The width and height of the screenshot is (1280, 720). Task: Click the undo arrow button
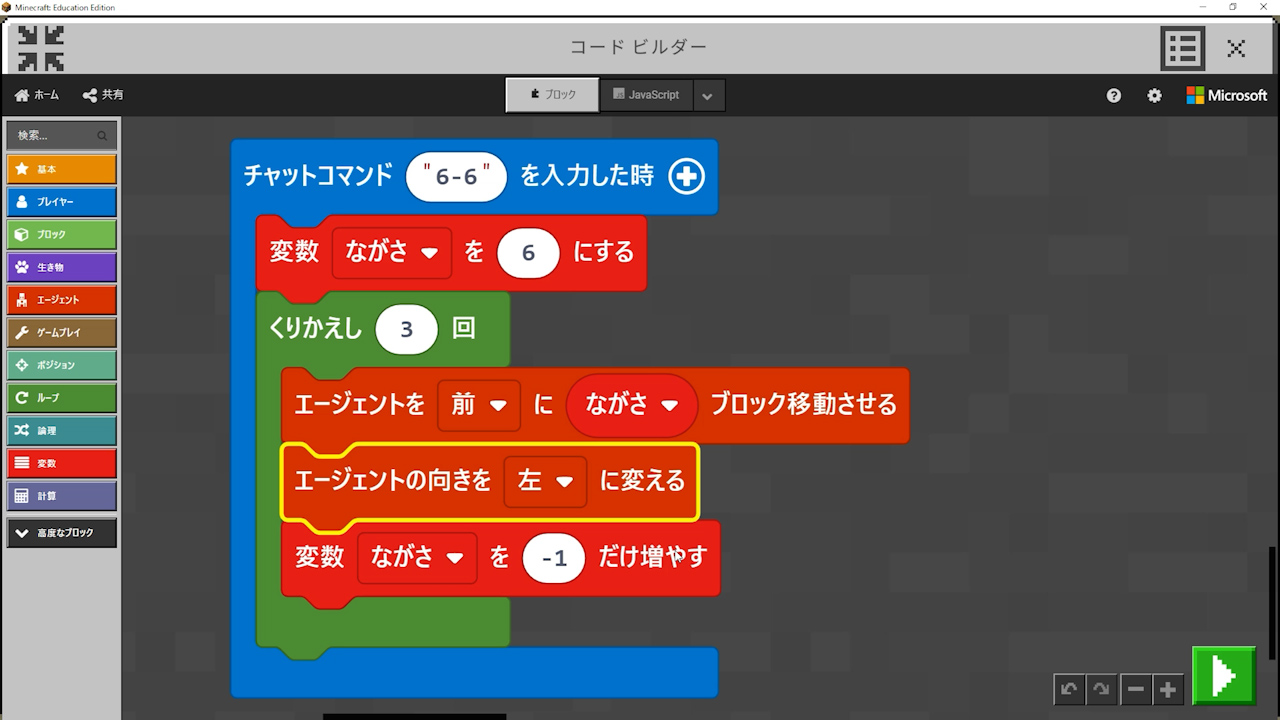point(1069,689)
